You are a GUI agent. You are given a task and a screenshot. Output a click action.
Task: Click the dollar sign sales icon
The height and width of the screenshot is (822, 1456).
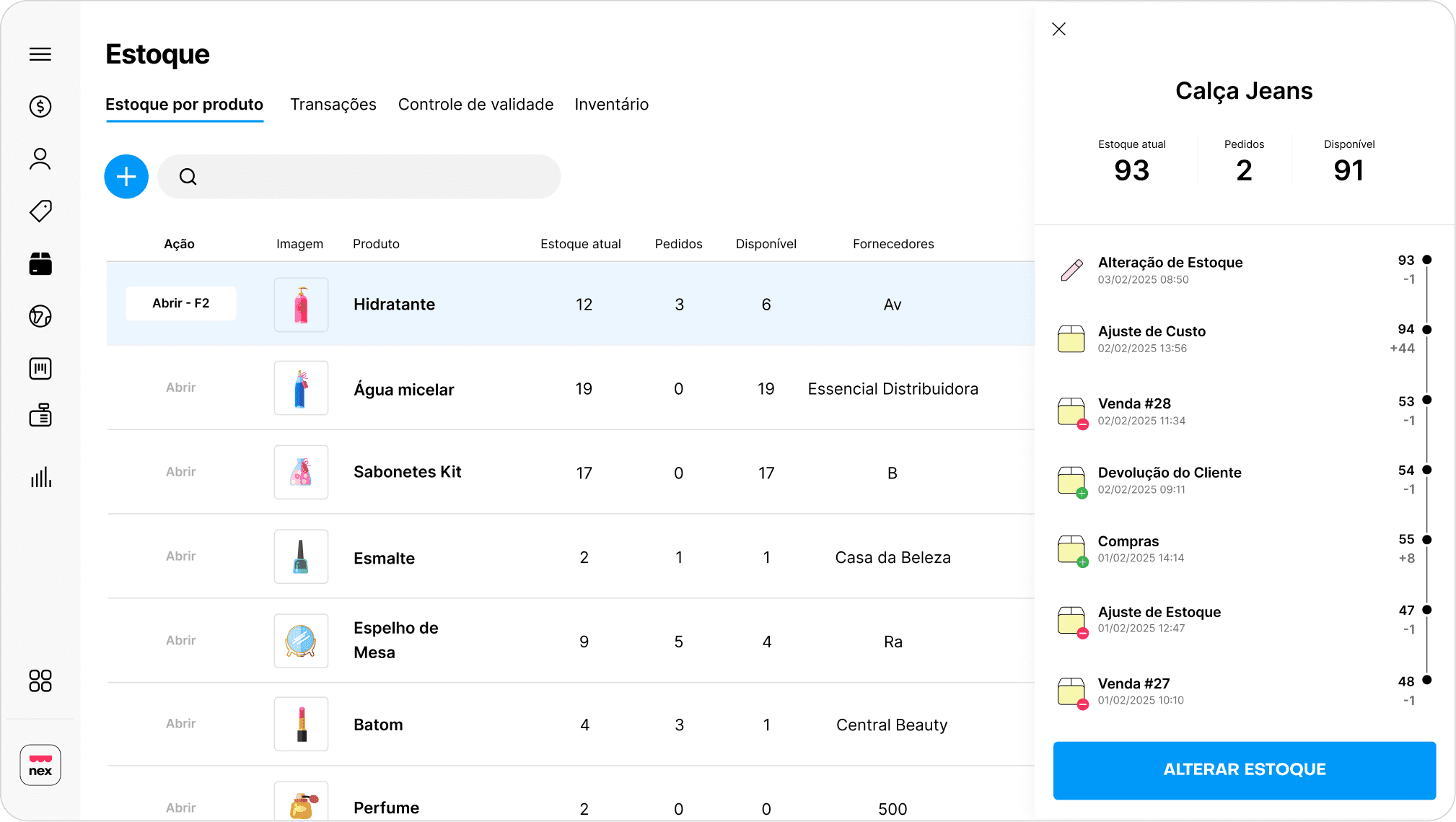[40, 107]
